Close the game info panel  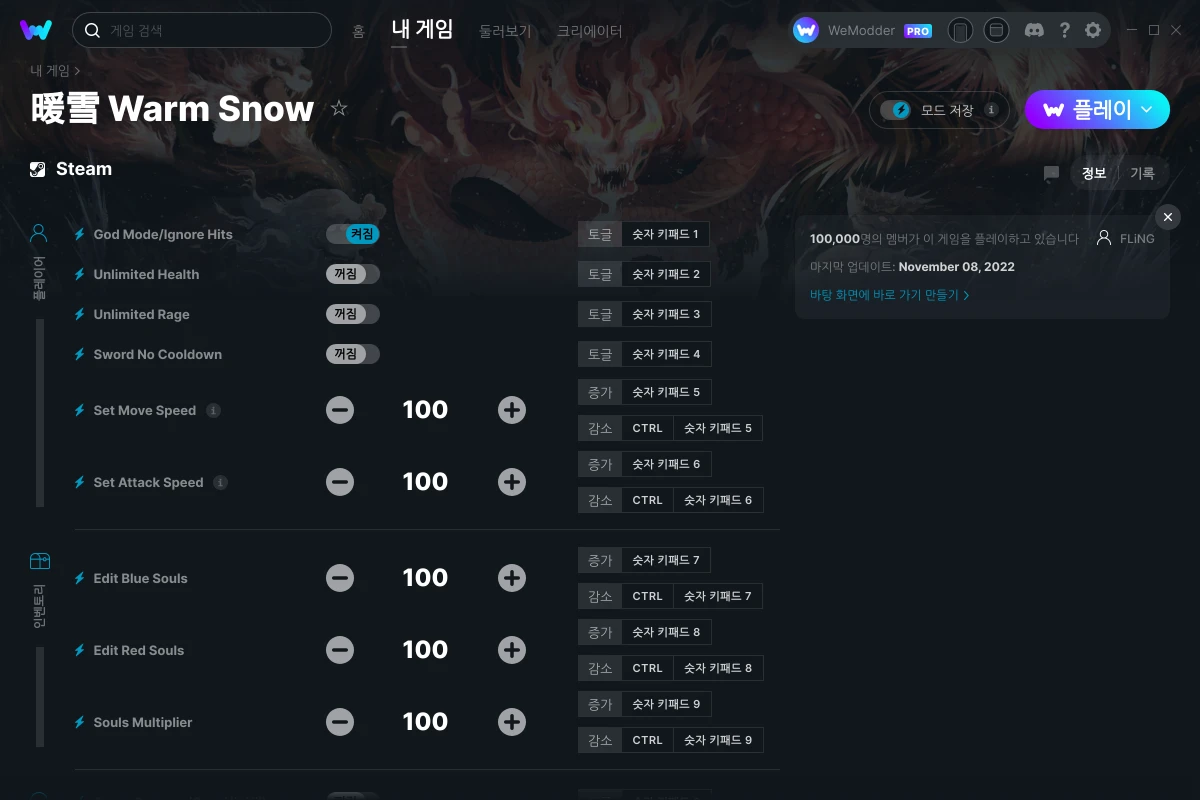click(x=1168, y=217)
